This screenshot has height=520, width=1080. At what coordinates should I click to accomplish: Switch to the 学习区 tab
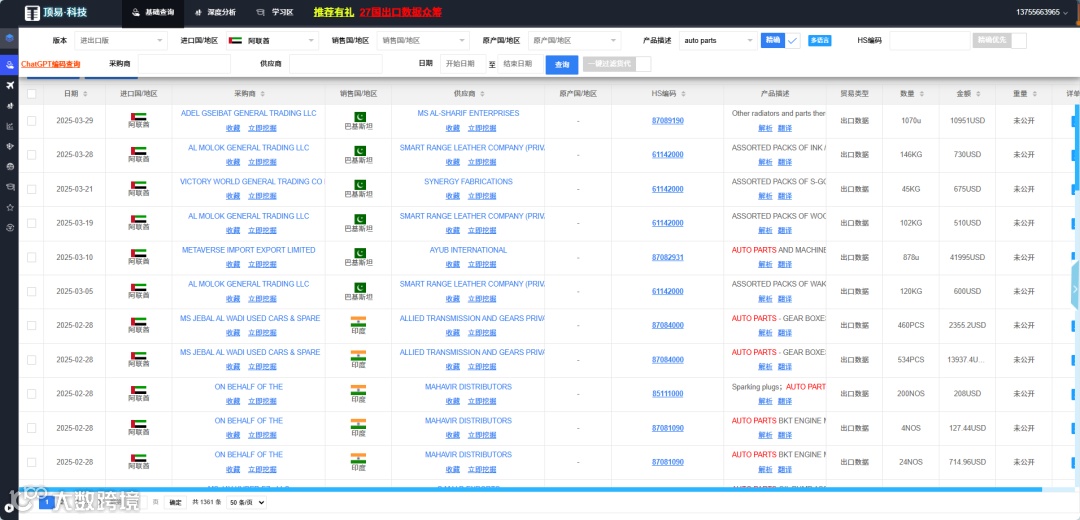[273, 12]
